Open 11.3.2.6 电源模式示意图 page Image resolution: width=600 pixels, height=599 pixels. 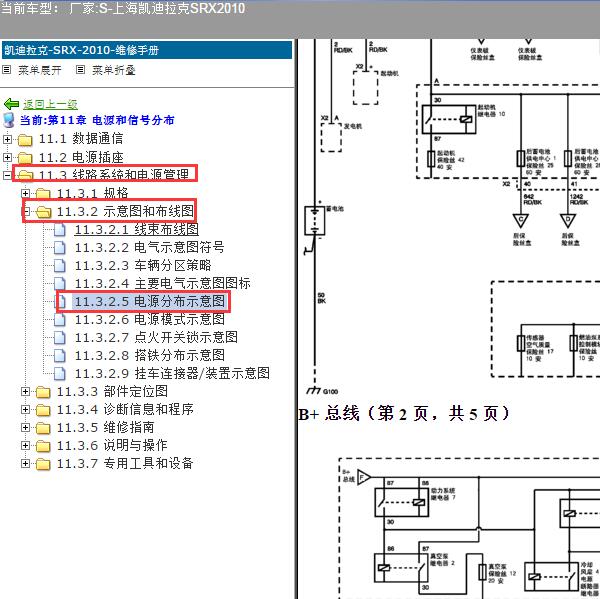pyautogui.click(x=150, y=319)
